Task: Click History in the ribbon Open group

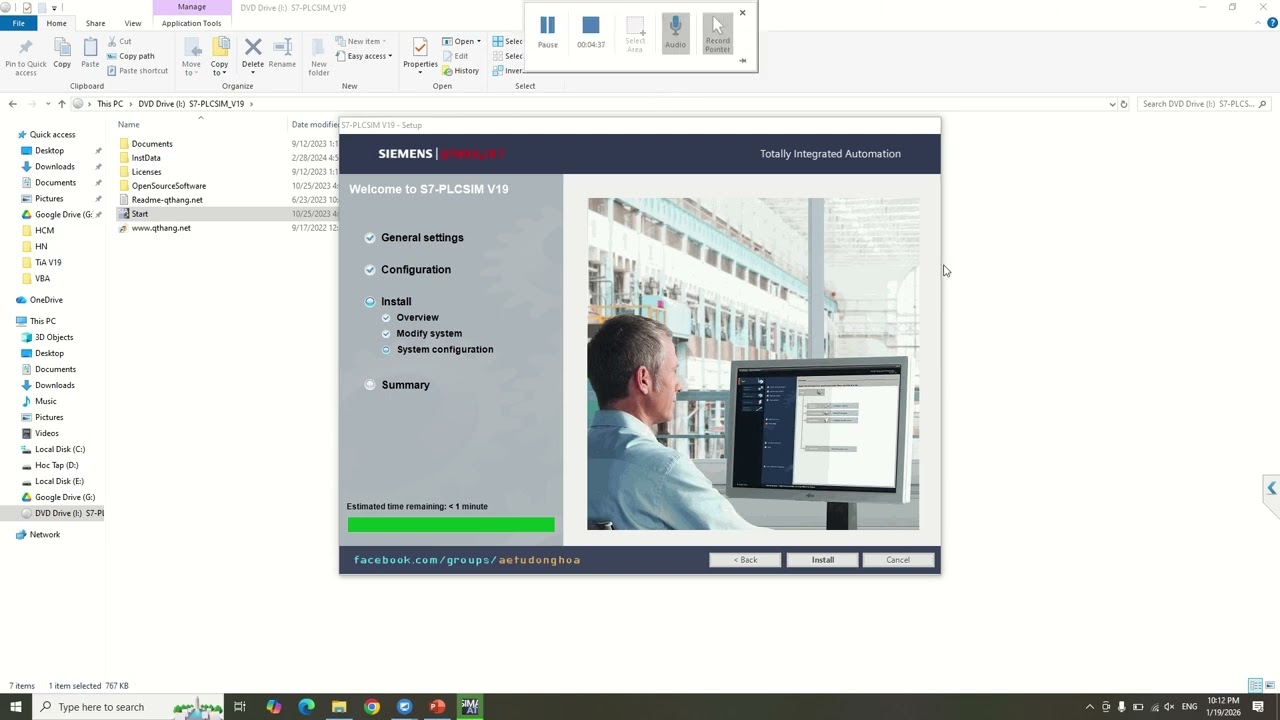Action: pyautogui.click(x=461, y=71)
